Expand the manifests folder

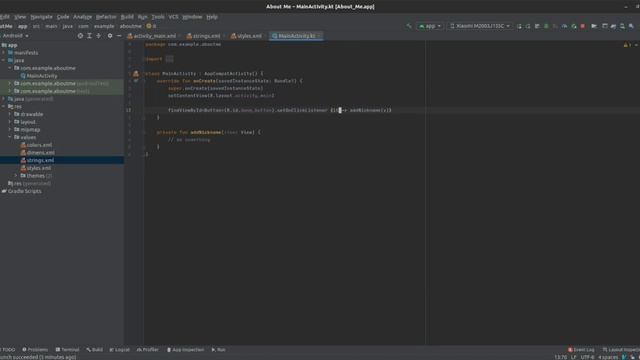point(4,53)
